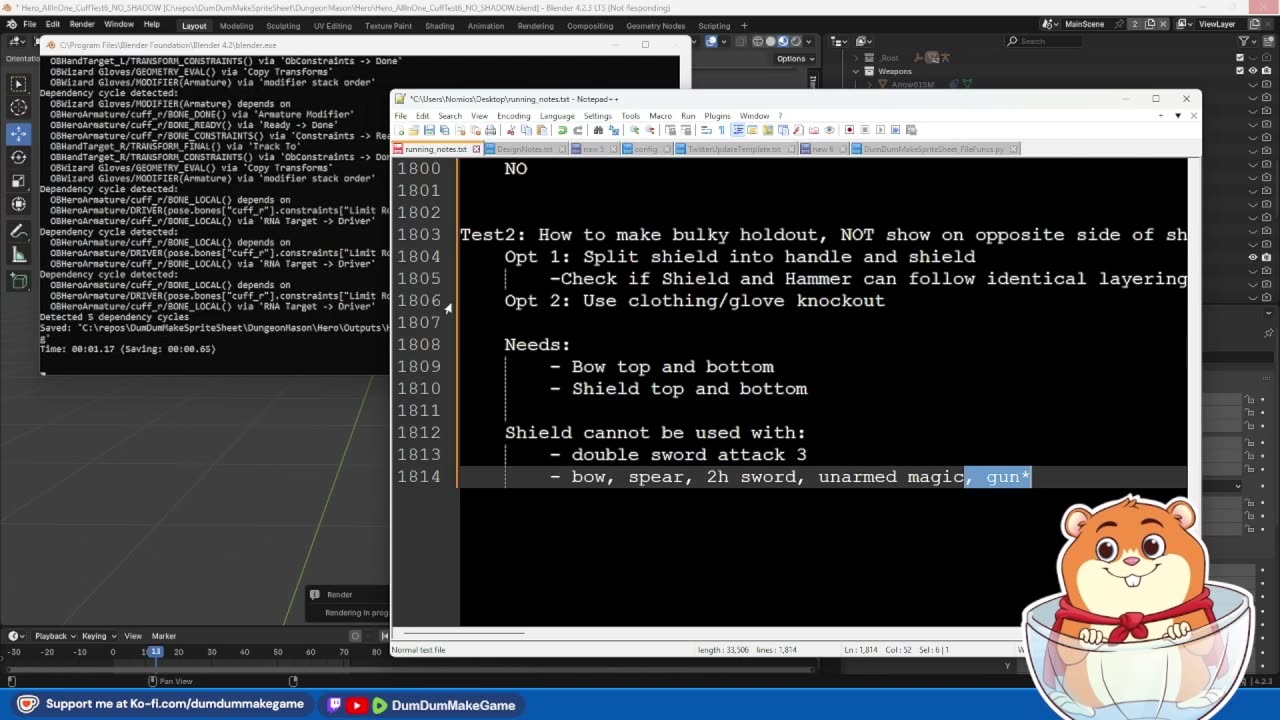Expand the Arrow01SM object in outliner
This screenshot has width=1280, height=720.
(x=869, y=84)
